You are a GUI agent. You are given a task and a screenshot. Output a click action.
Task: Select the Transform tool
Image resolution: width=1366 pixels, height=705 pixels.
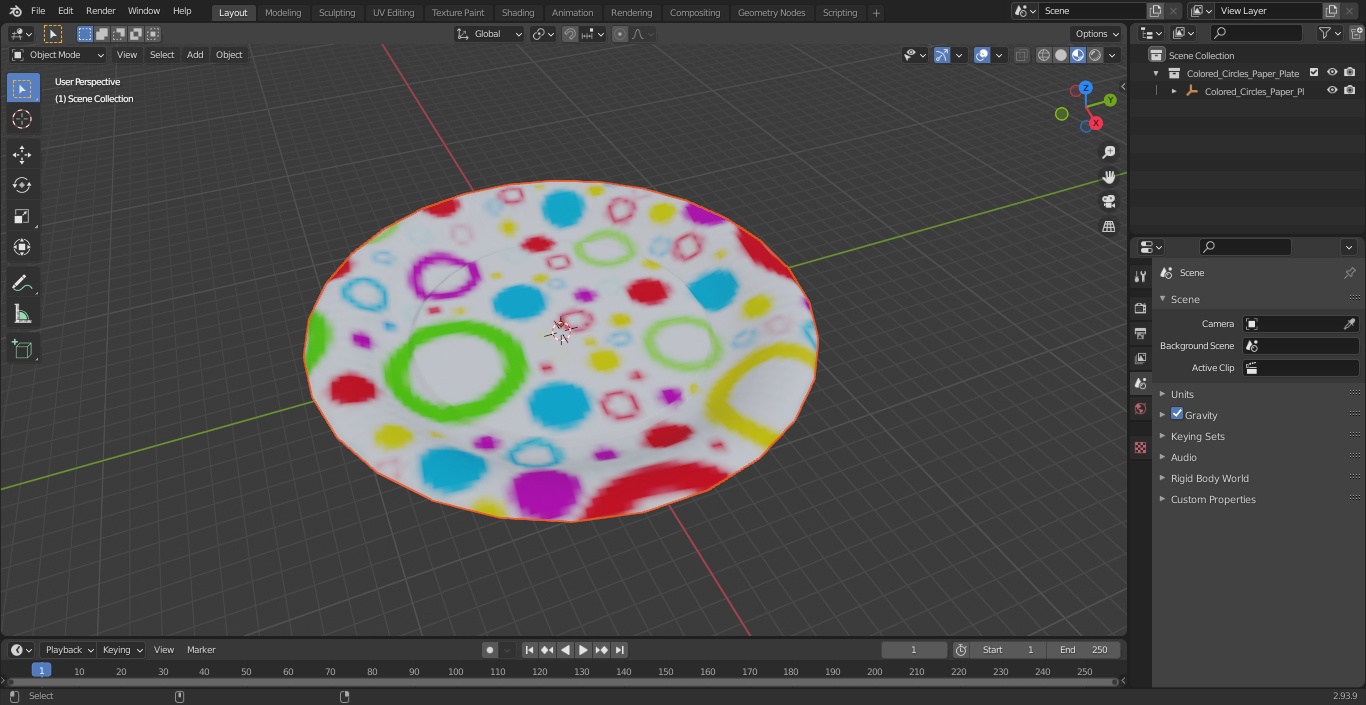22,247
